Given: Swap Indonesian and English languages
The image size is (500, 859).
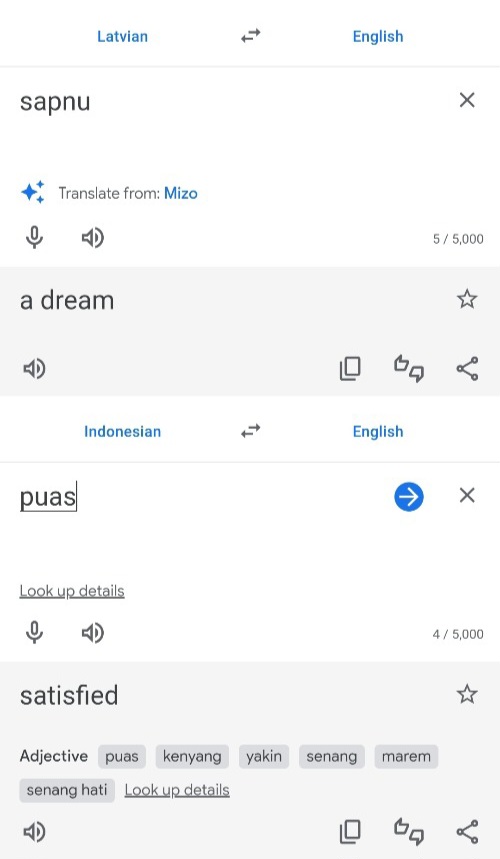Looking at the screenshot, I should [250, 431].
